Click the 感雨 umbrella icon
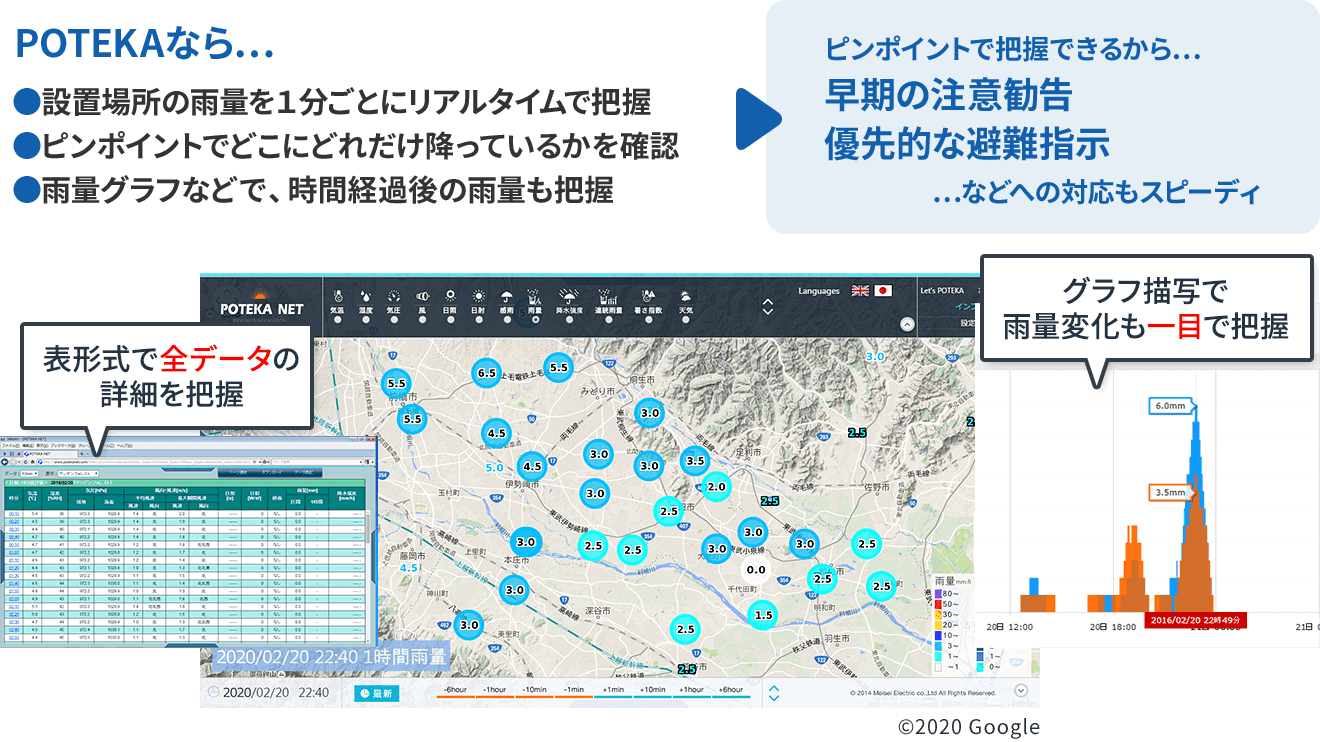Image resolution: width=1320 pixels, height=742 pixels. click(x=507, y=296)
